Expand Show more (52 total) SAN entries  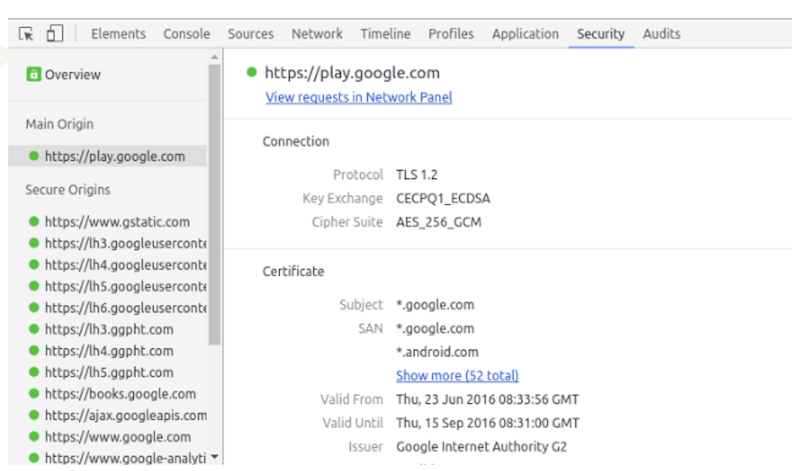(x=457, y=376)
